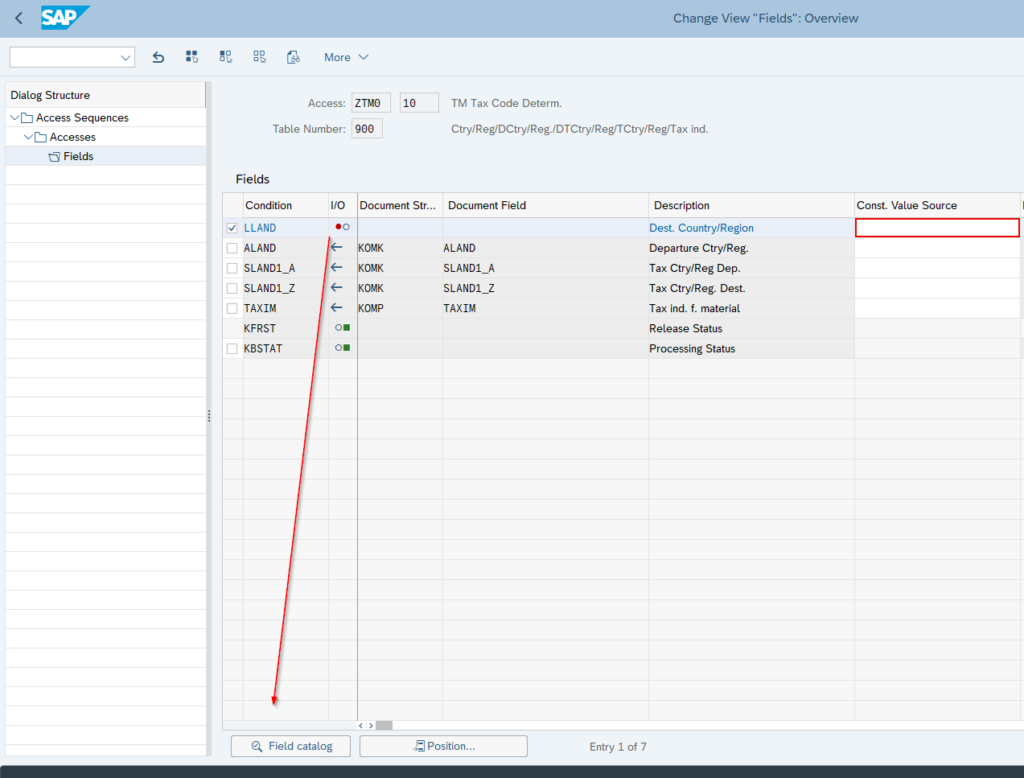Click the SAP logo
1024x778 pixels.
[x=65, y=18]
